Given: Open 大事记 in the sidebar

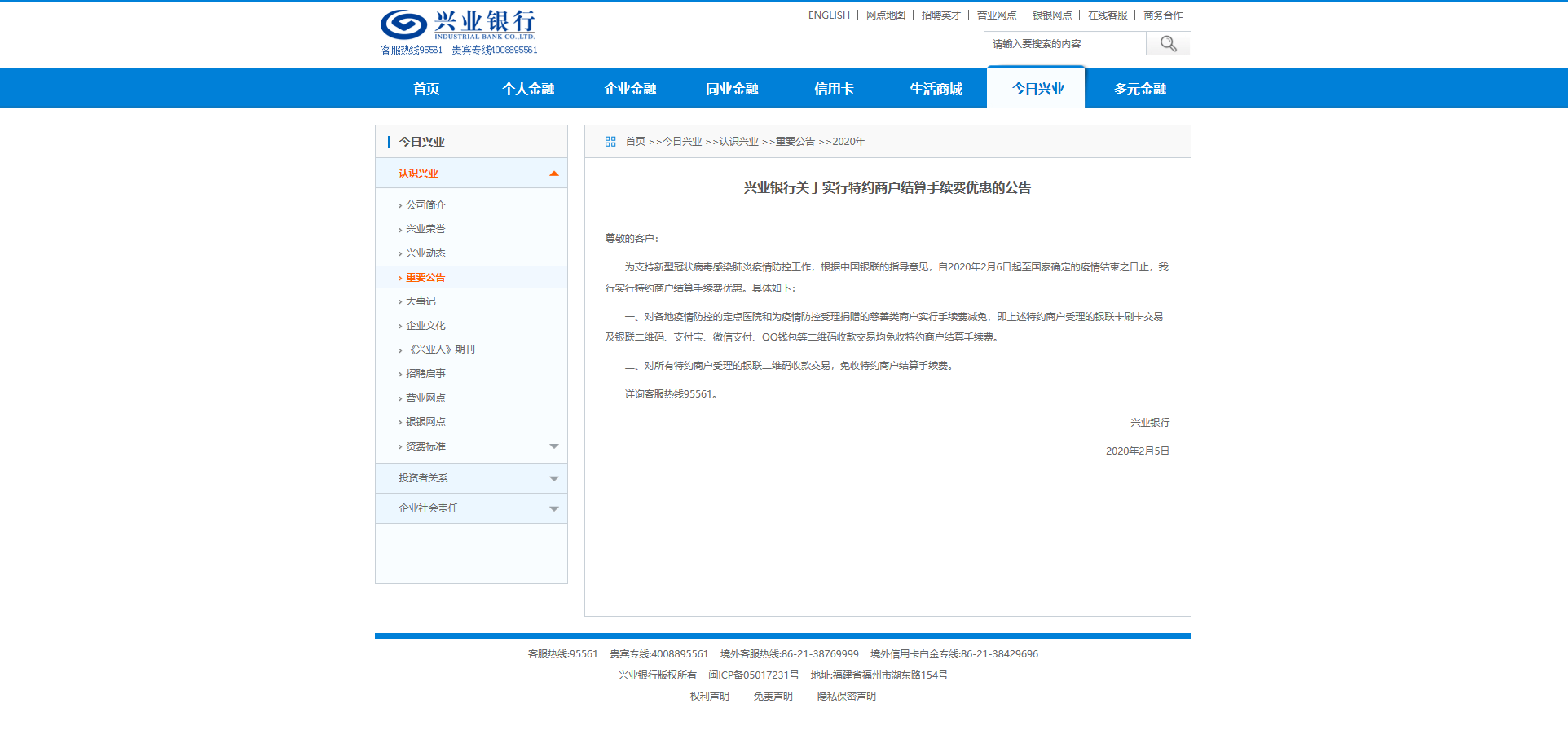Looking at the screenshot, I should pyautogui.click(x=421, y=301).
